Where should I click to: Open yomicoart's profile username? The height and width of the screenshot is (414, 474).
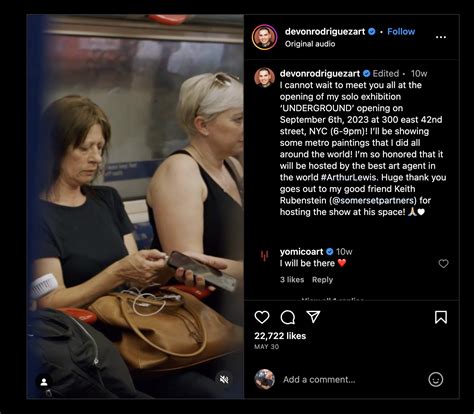(x=302, y=251)
